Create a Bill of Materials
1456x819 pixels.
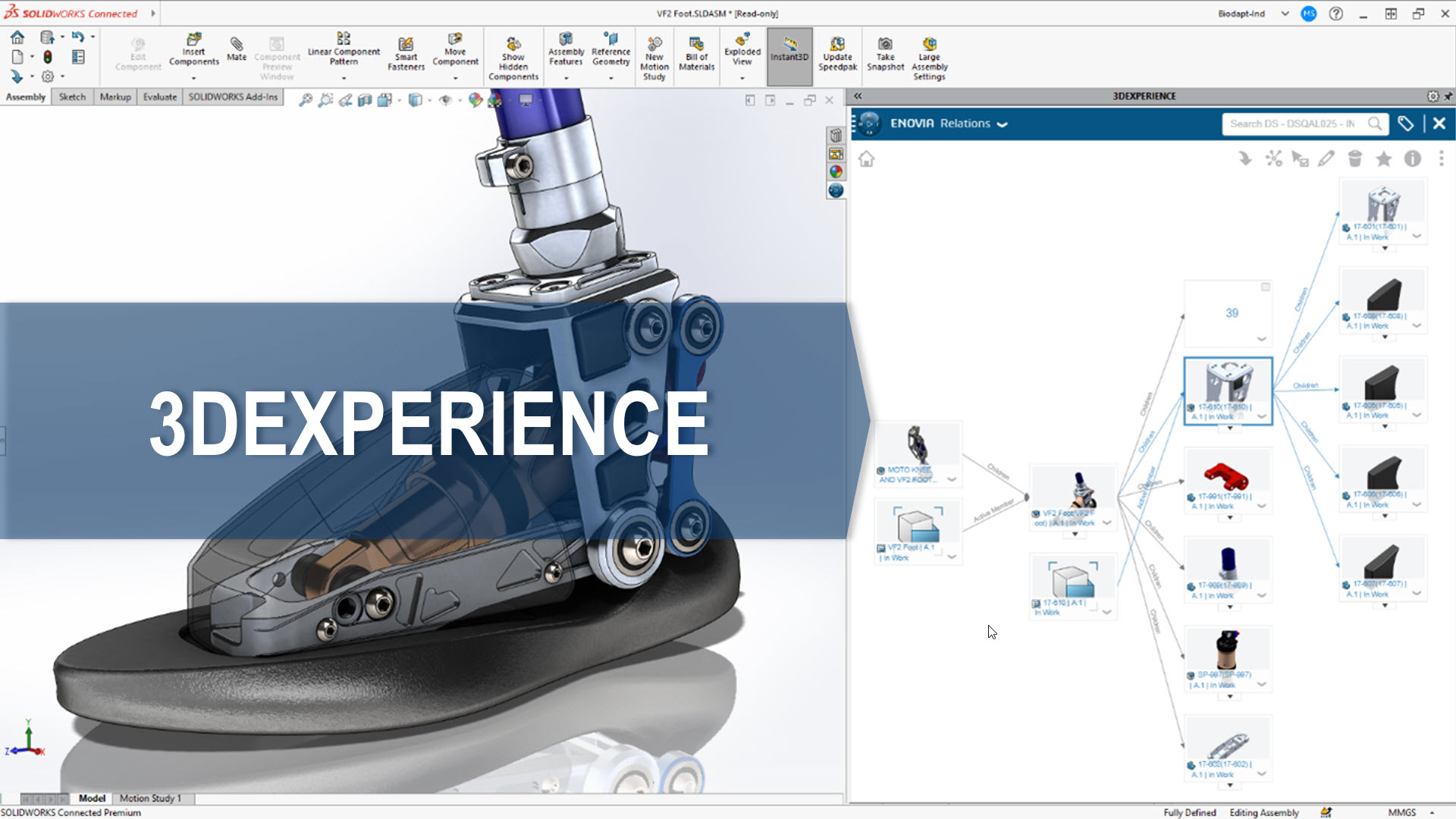coord(696,53)
